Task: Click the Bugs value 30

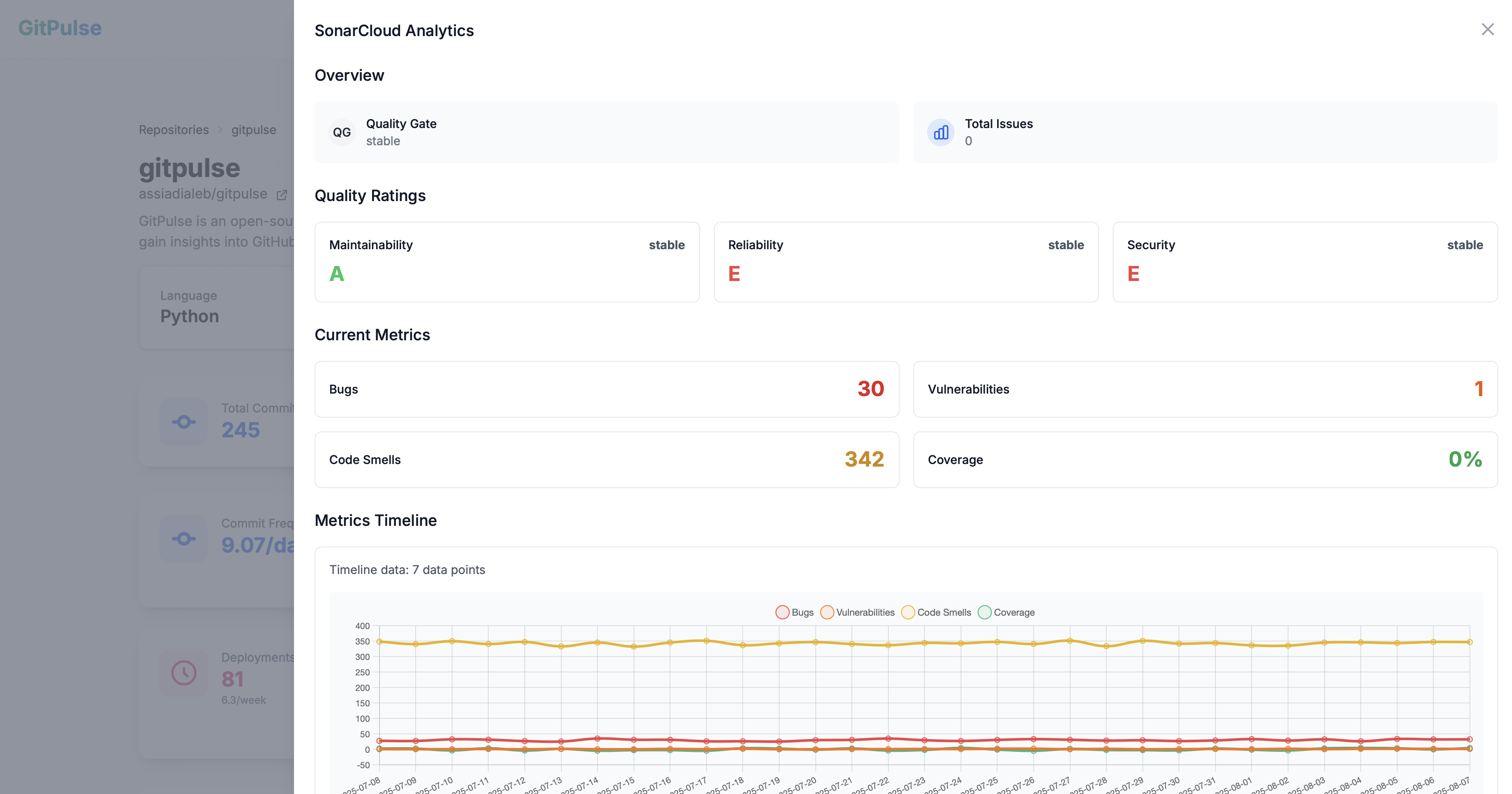Action: 871,388
